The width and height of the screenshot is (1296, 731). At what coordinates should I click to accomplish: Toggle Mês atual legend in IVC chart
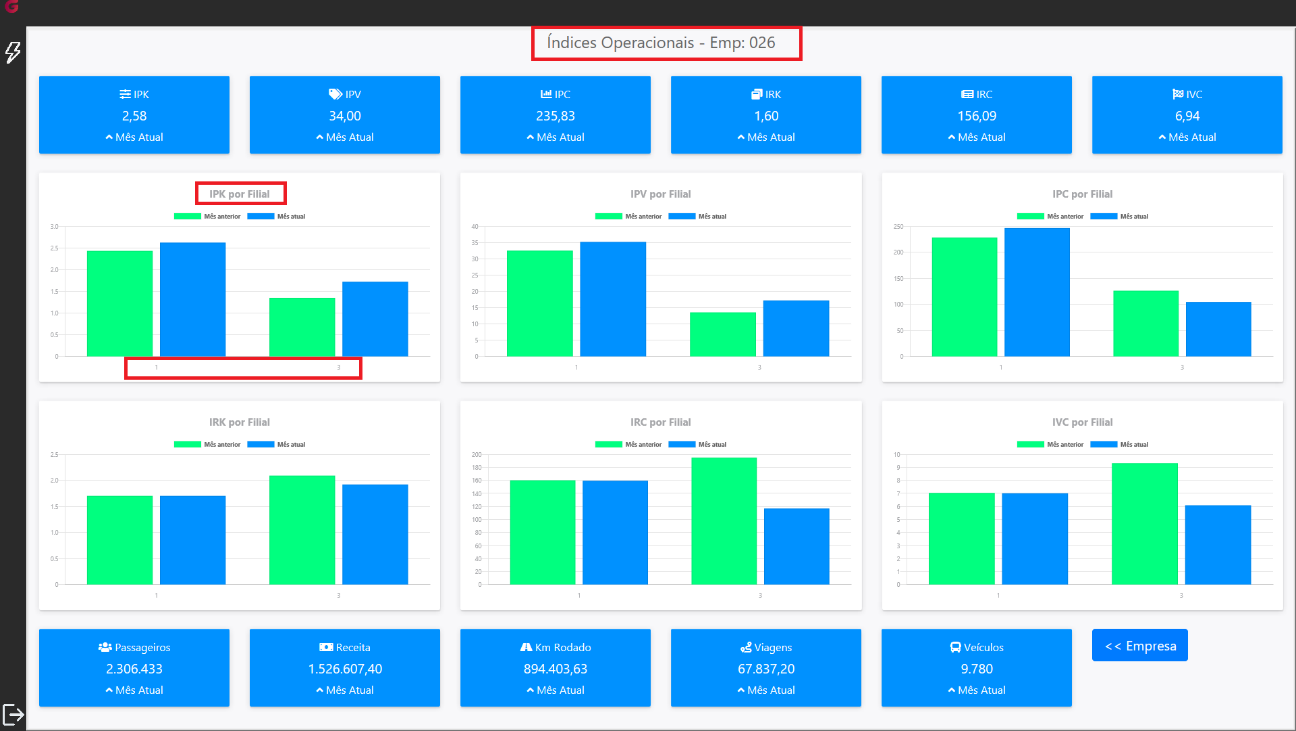(x=1119, y=444)
